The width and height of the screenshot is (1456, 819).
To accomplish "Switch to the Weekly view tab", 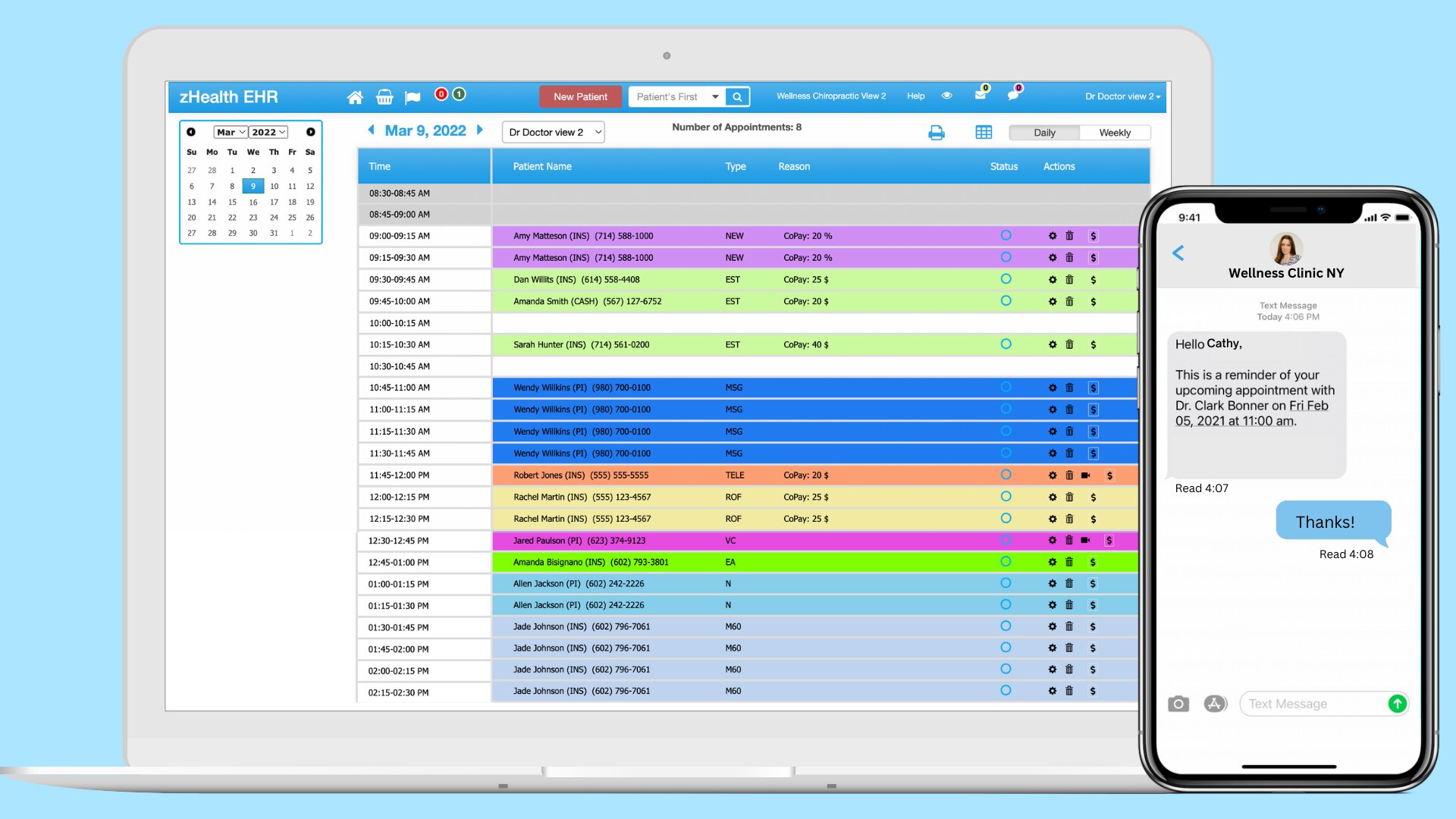I will (x=1115, y=133).
